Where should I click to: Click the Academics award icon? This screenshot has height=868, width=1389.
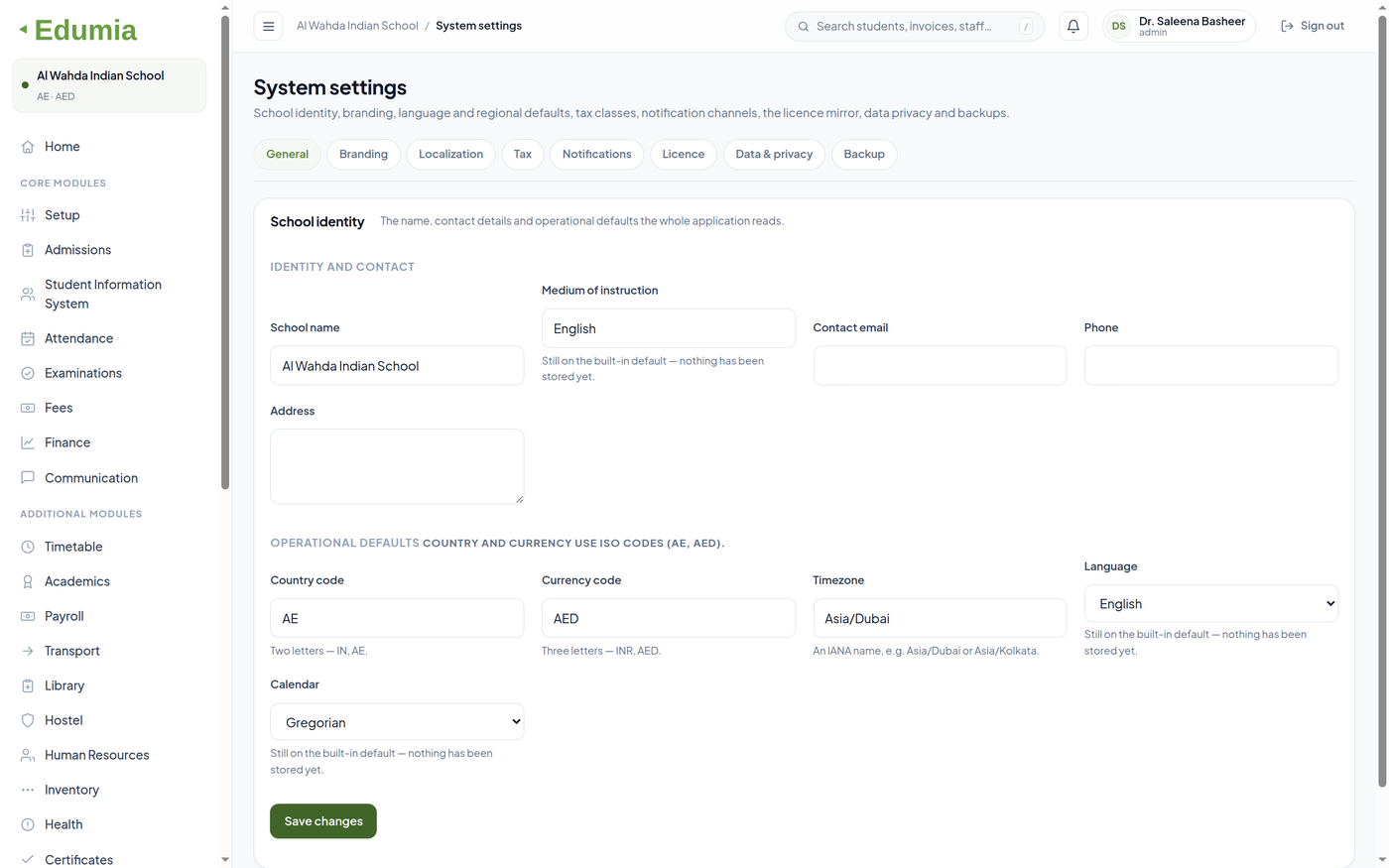coord(28,581)
